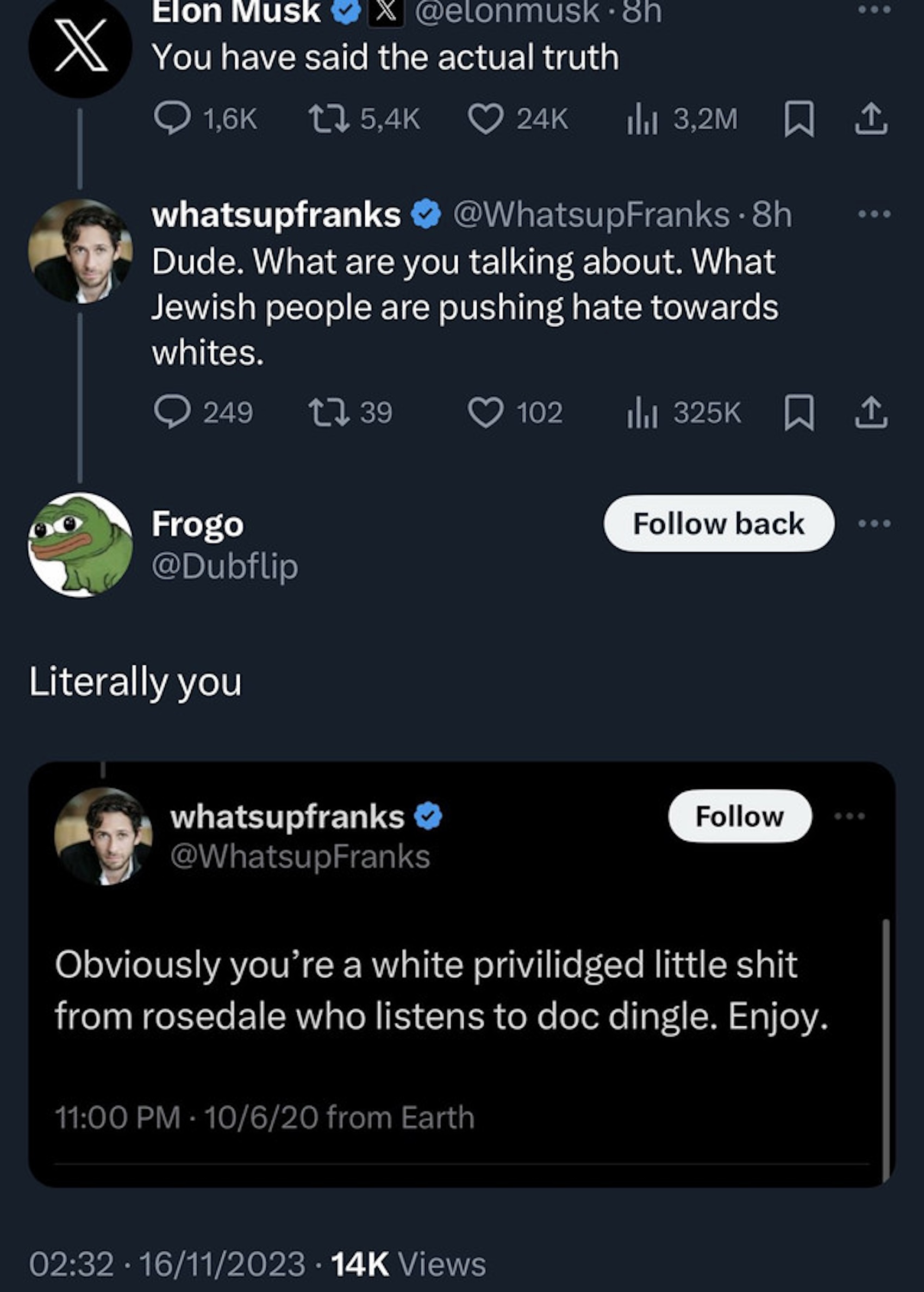Follow whatsupfranks in the quoted tweet
The width and height of the screenshot is (924, 1292).
739,816
